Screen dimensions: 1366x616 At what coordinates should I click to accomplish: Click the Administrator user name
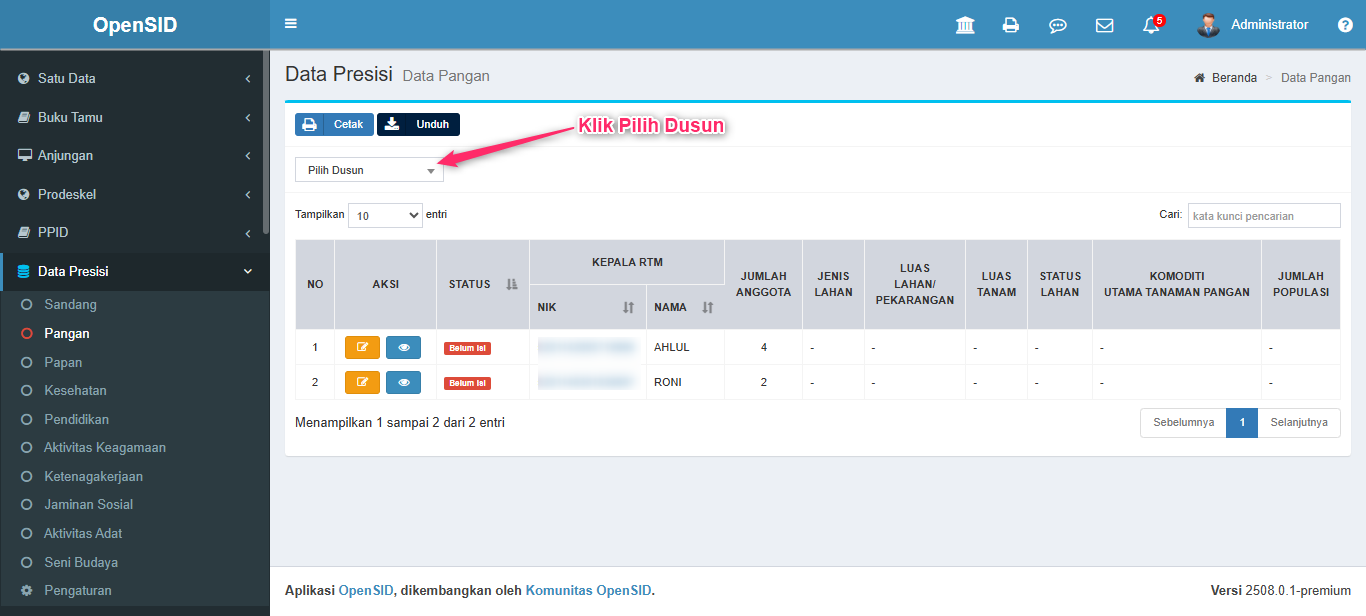[1269, 25]
